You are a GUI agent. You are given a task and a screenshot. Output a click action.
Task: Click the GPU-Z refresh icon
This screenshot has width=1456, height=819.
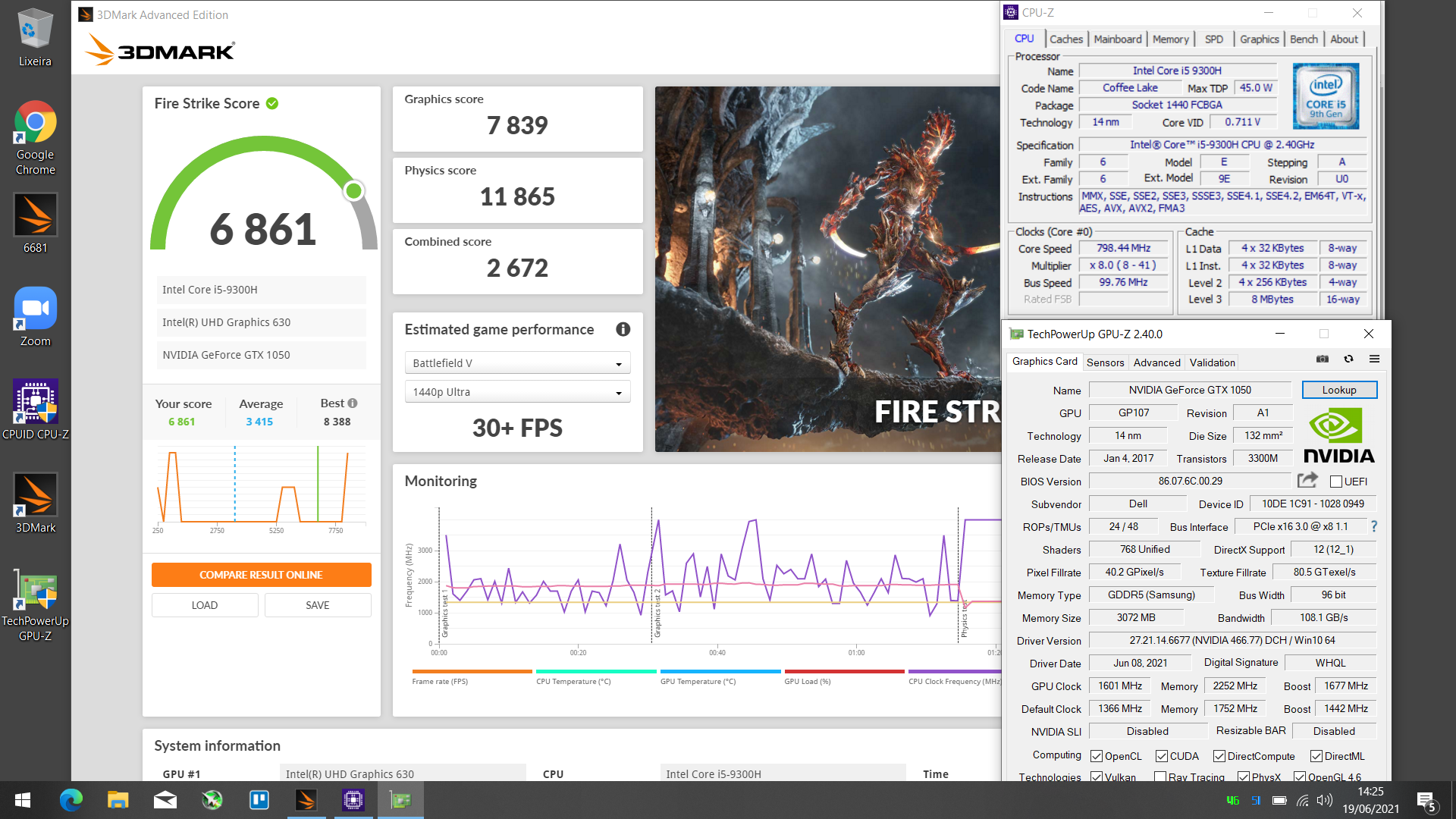tap(1348, 359)
